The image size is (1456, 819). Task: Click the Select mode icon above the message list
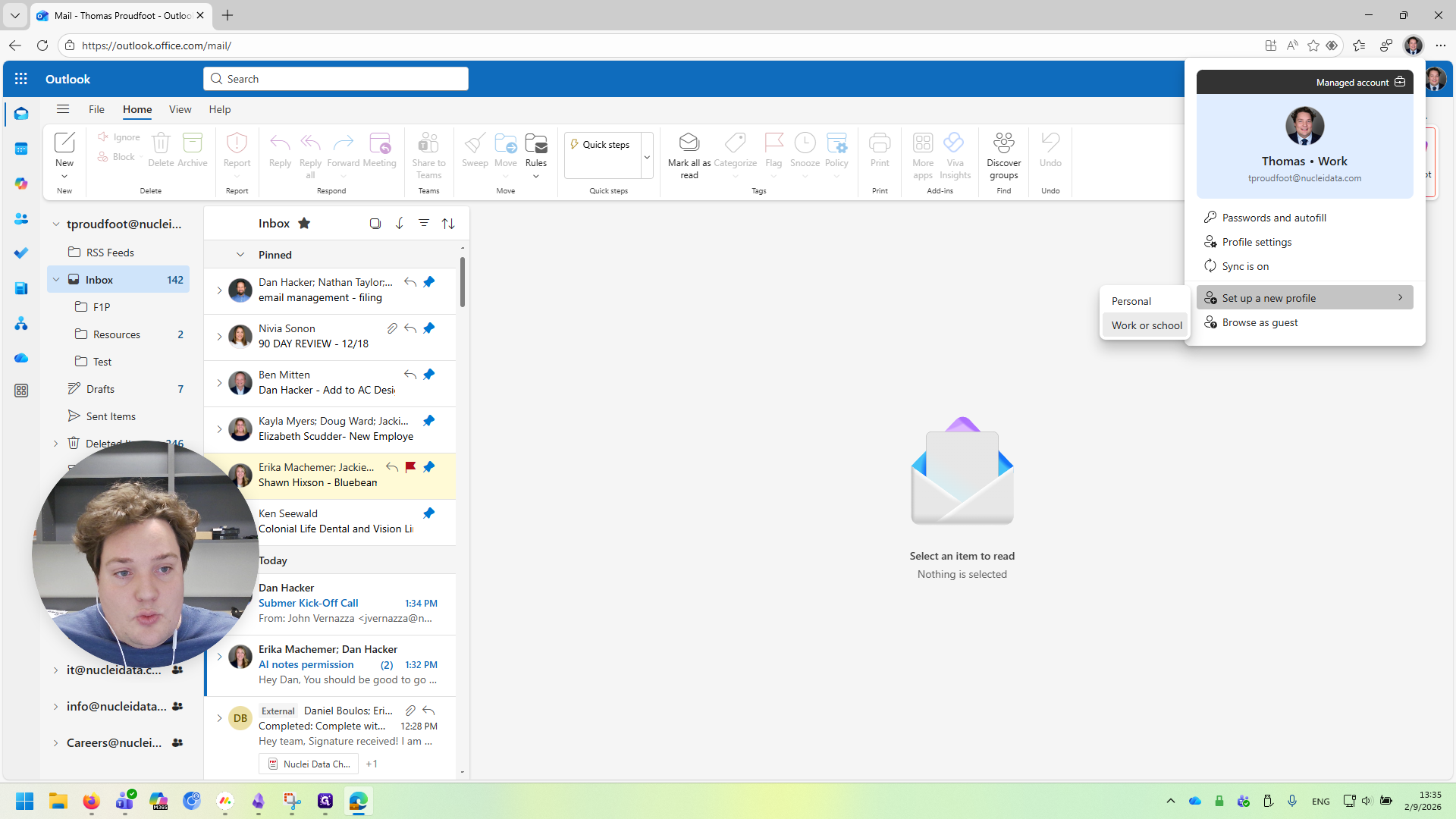coord(375,223)
